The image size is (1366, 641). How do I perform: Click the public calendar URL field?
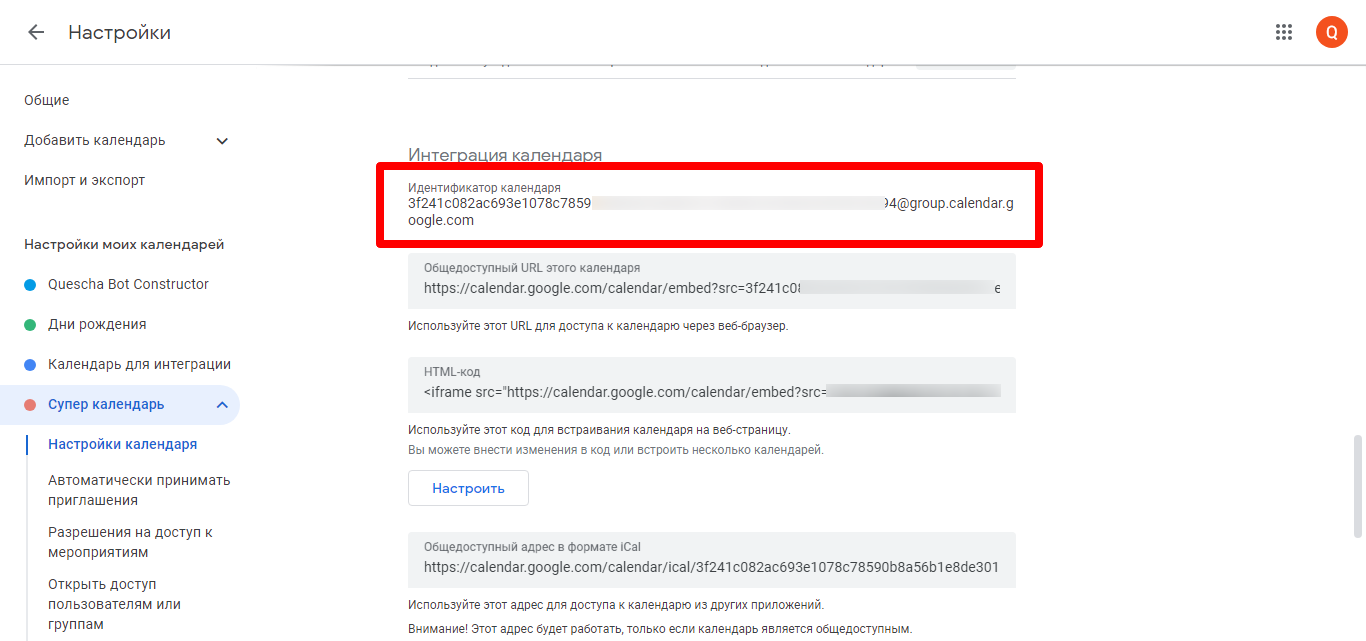pos(711,288)
